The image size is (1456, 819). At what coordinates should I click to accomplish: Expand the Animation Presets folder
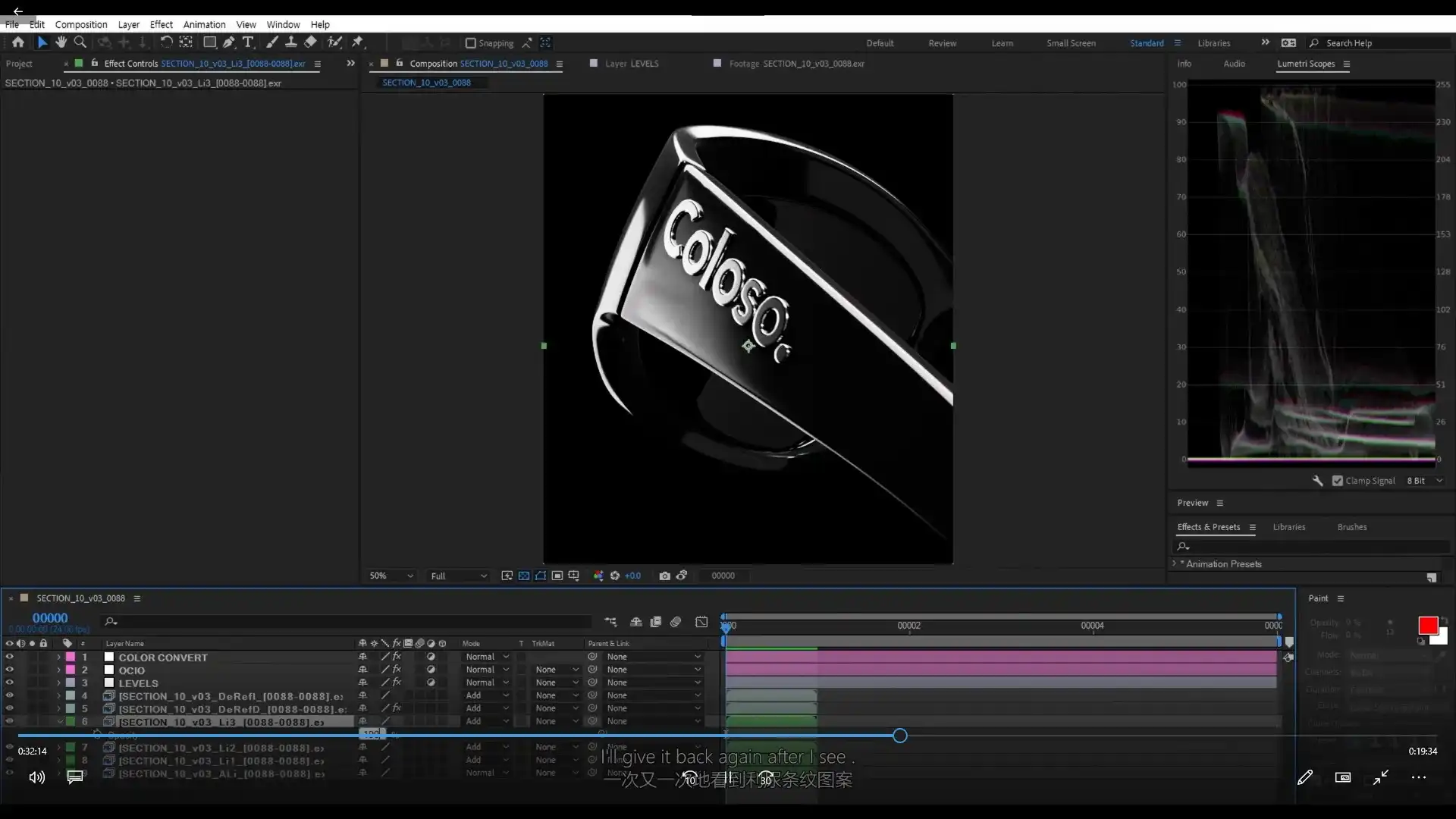[x=1175, y=563]
